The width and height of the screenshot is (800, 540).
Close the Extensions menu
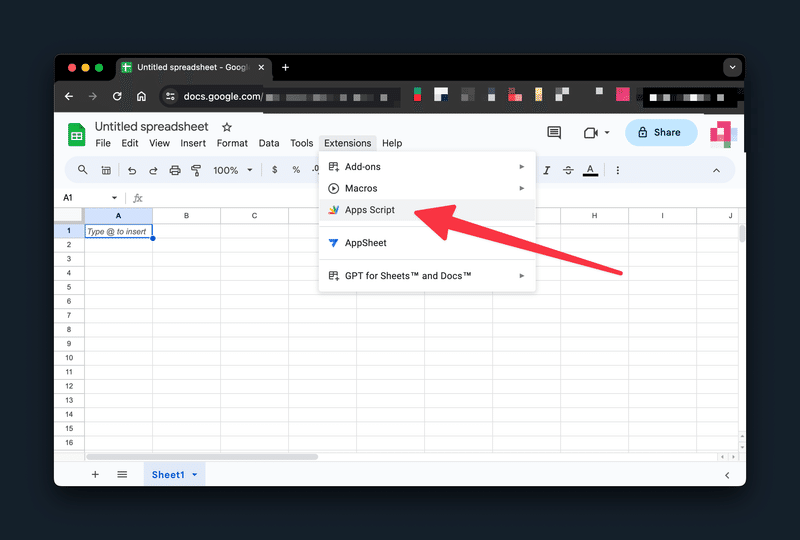click(347, 143)
